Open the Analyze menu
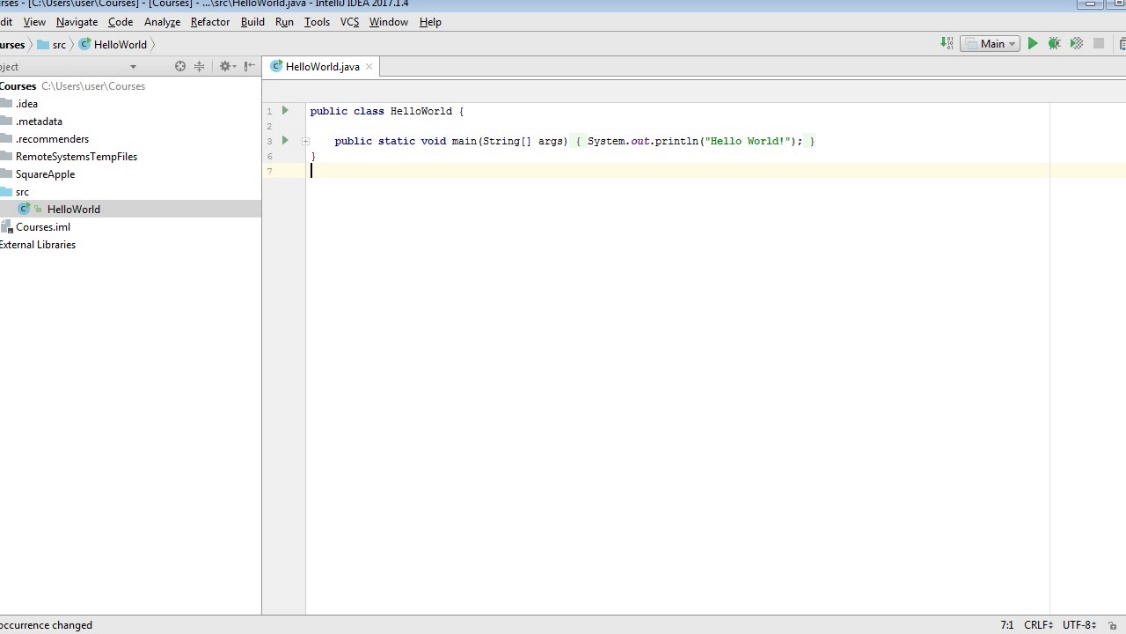This screenshot has width=1126, height=634. [162, 22]
